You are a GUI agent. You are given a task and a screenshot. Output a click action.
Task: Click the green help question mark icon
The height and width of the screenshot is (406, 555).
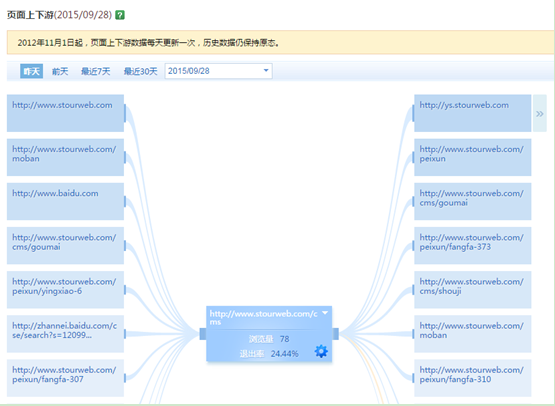(x=120, y=15)
